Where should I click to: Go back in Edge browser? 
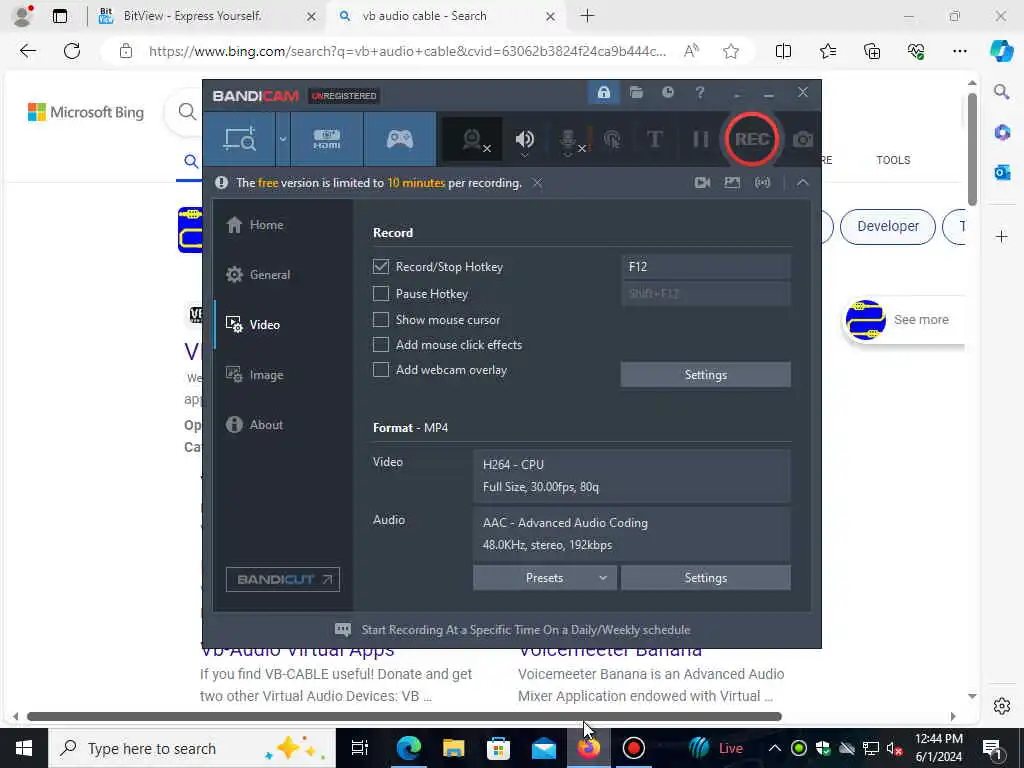coord(27,51)
